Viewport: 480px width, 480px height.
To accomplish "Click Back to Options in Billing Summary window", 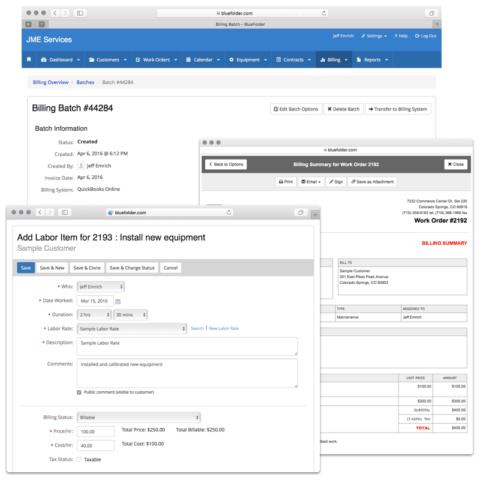I will [226, 164].
